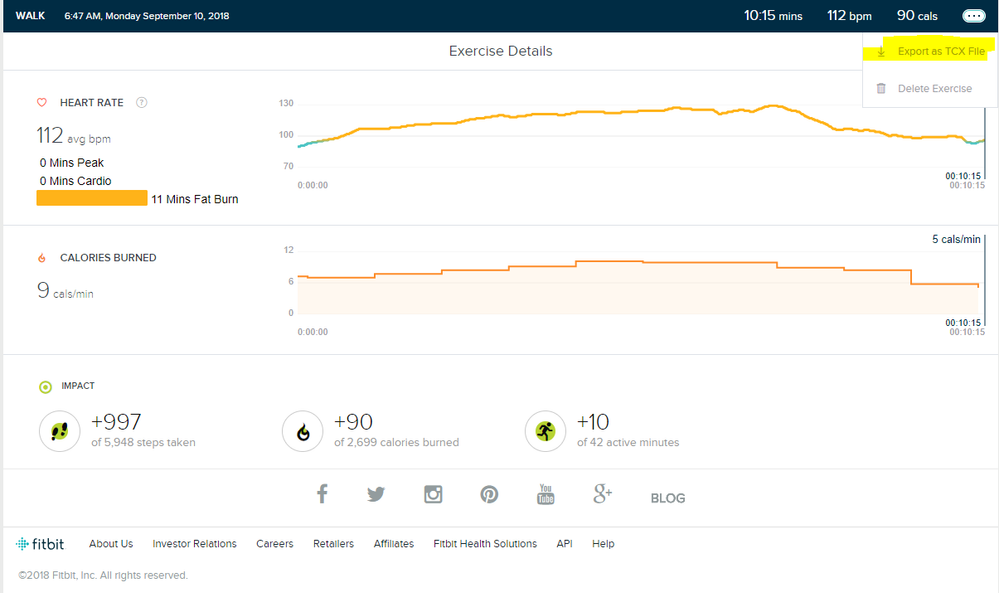Open Fitbit's Google Plus icon
Viewport: 999px width, 593px height.
pos(602,494)
